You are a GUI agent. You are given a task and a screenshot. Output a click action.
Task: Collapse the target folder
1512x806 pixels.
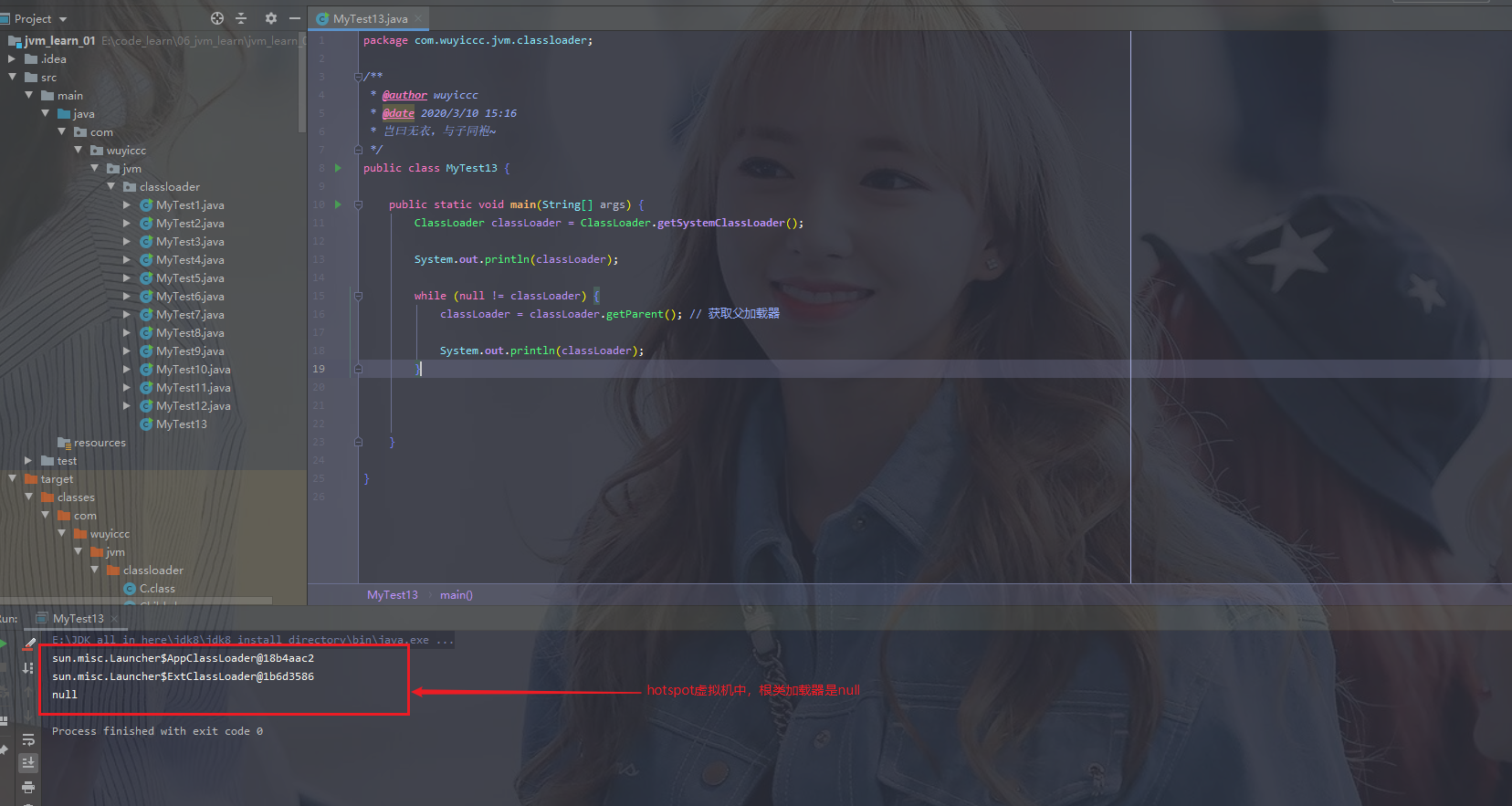tap(12, 478)
